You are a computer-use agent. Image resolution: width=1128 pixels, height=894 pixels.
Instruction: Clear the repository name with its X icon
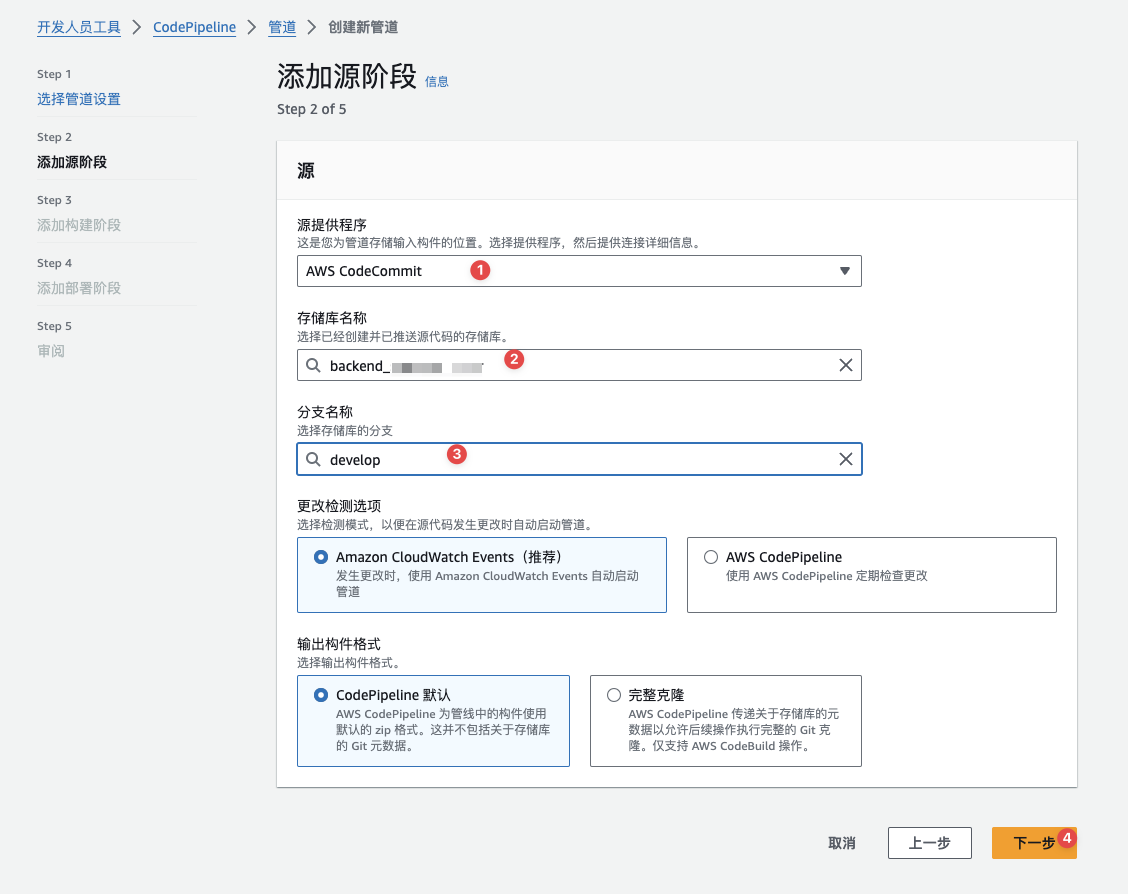pyautogui.click(x=845, y=365)
